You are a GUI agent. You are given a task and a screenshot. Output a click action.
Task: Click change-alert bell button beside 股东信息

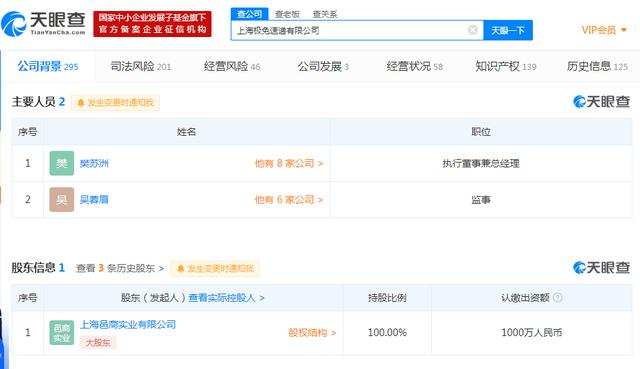pos(215,268)
